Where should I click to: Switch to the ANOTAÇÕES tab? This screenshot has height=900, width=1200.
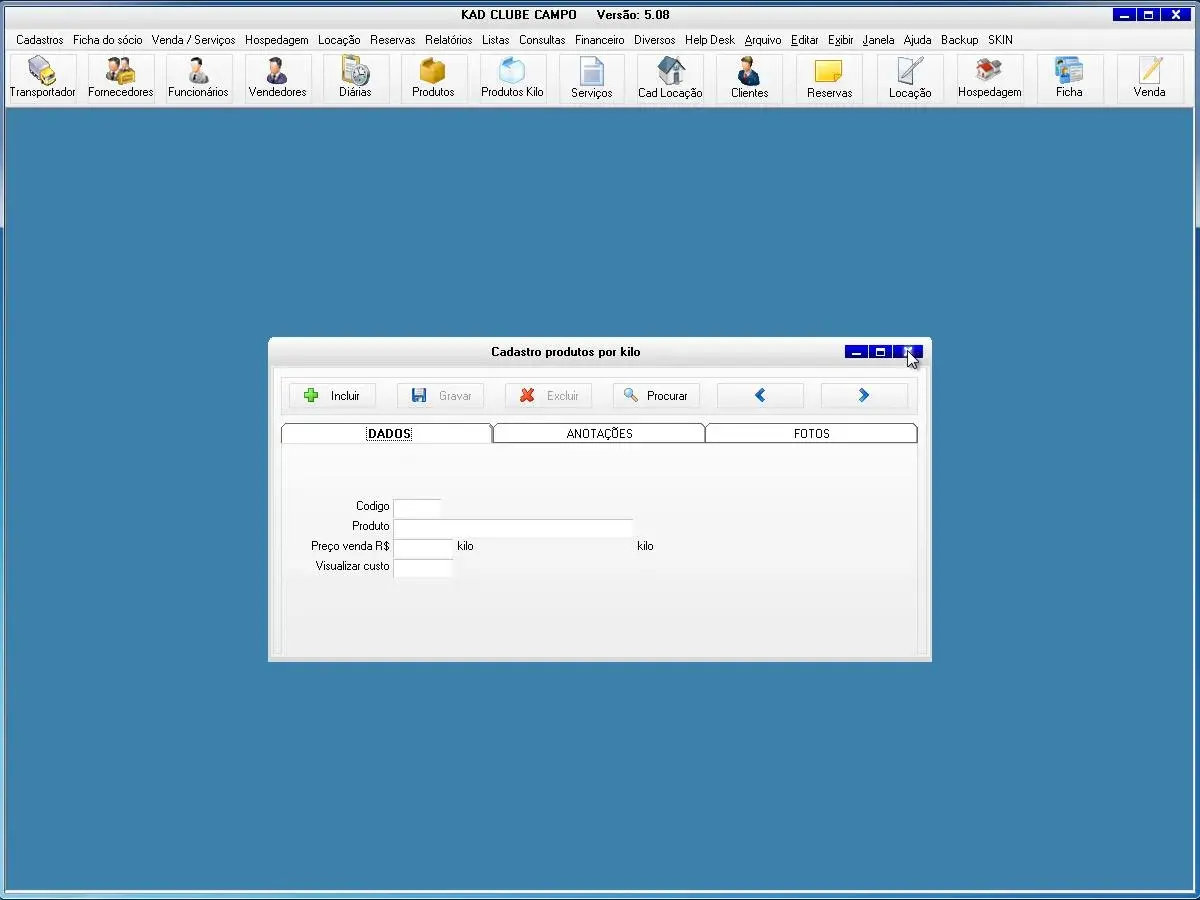[599, 434]
